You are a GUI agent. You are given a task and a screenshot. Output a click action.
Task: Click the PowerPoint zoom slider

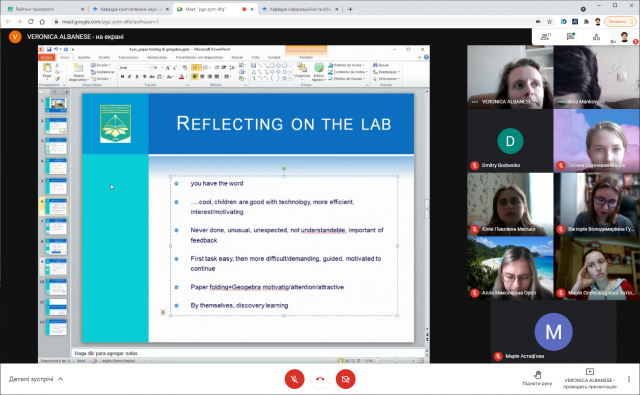pyautogui.click(x=395, y=361)
